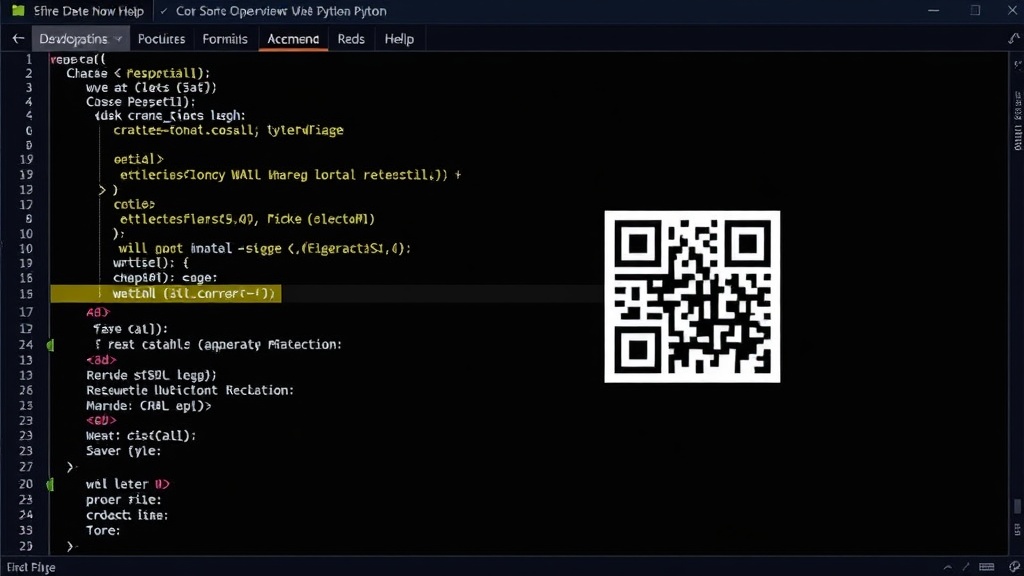The image size is (1024, 576).
Task: Click 'Finel Fiige' in the status bar
Action: (31, 567)
